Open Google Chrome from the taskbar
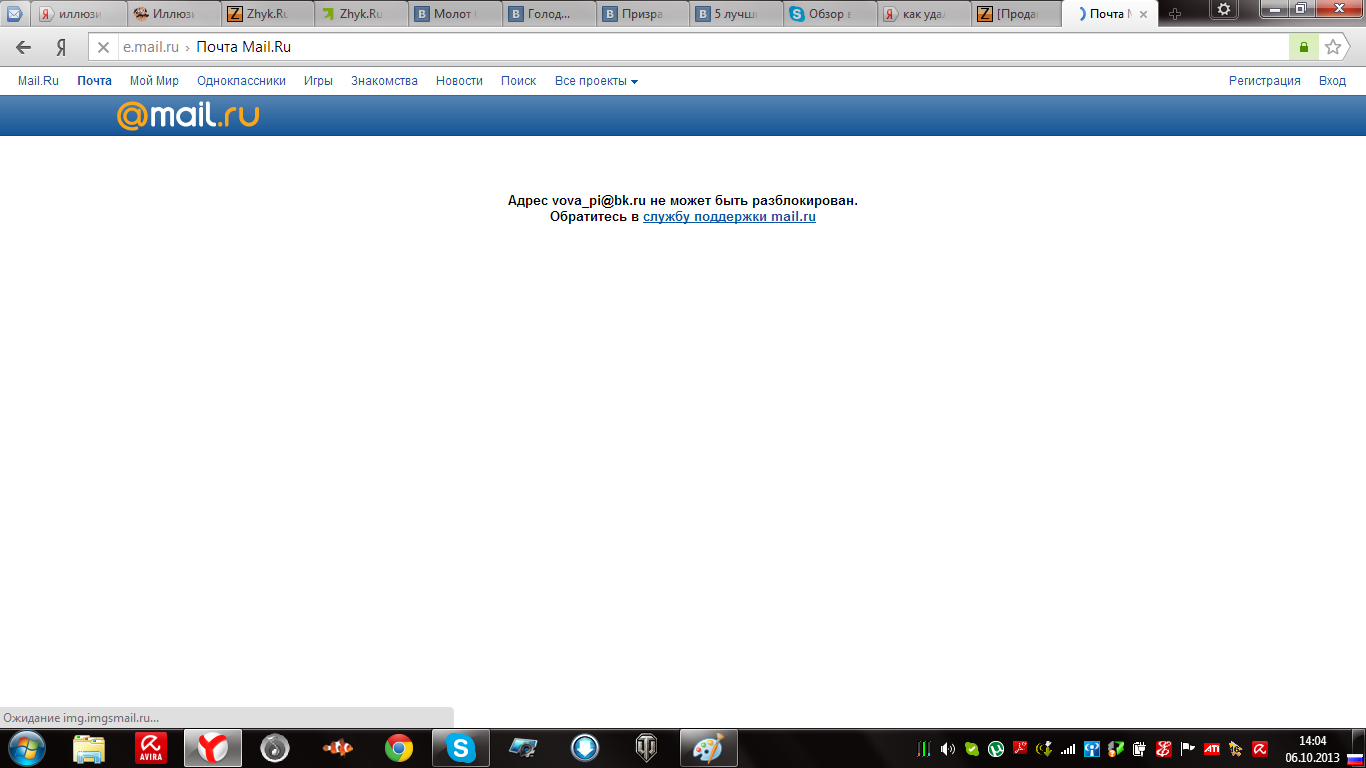Screen dimensions: 1366x768 (x=399, y=748)
